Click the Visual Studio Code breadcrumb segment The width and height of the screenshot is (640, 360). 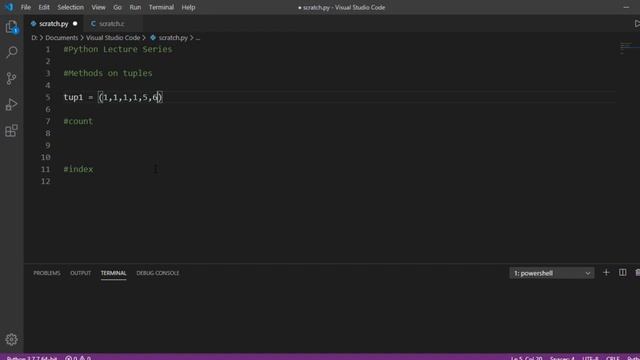click(113, 38)
